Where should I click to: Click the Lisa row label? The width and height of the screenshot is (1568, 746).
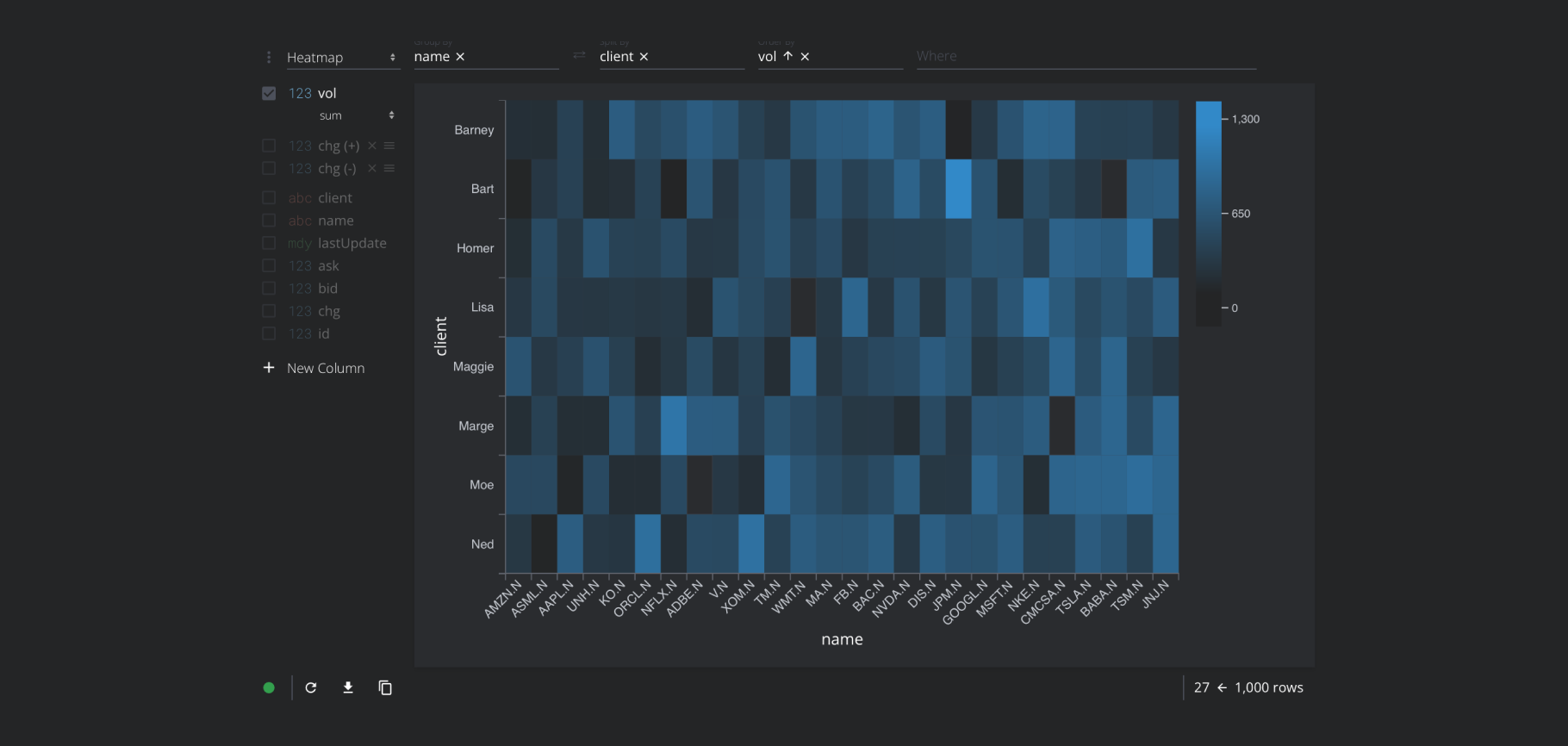point(482,307)
